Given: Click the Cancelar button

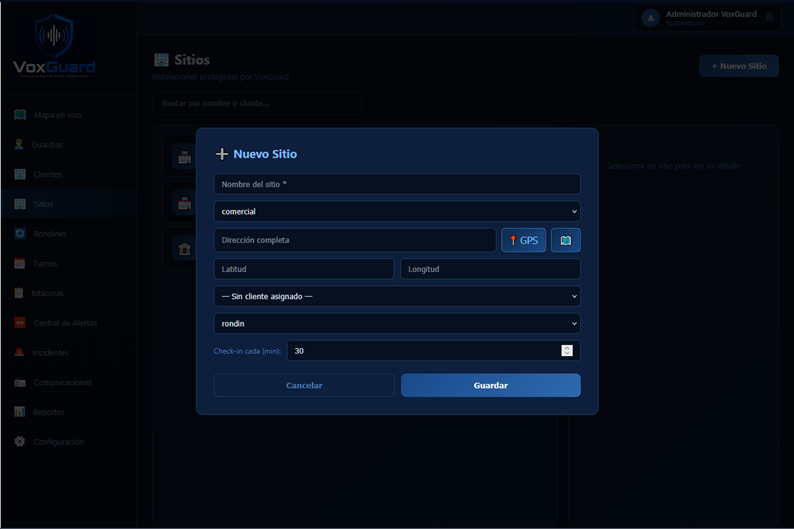Looking at the screenshot, I should pyautogui.click(x=304, y=385).
